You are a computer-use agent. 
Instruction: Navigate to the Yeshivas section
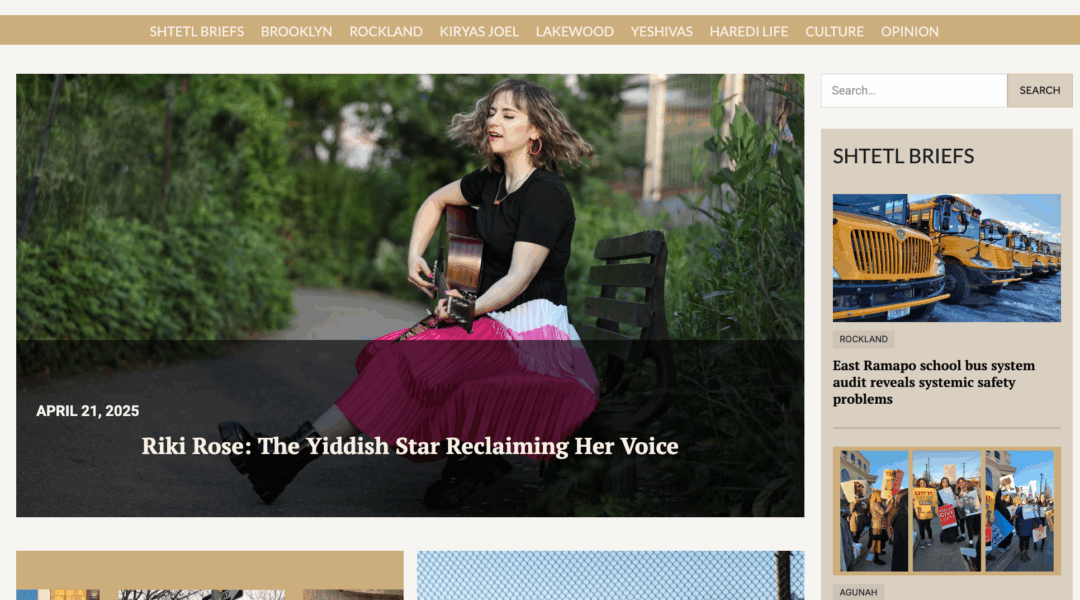tap(661, 32)
